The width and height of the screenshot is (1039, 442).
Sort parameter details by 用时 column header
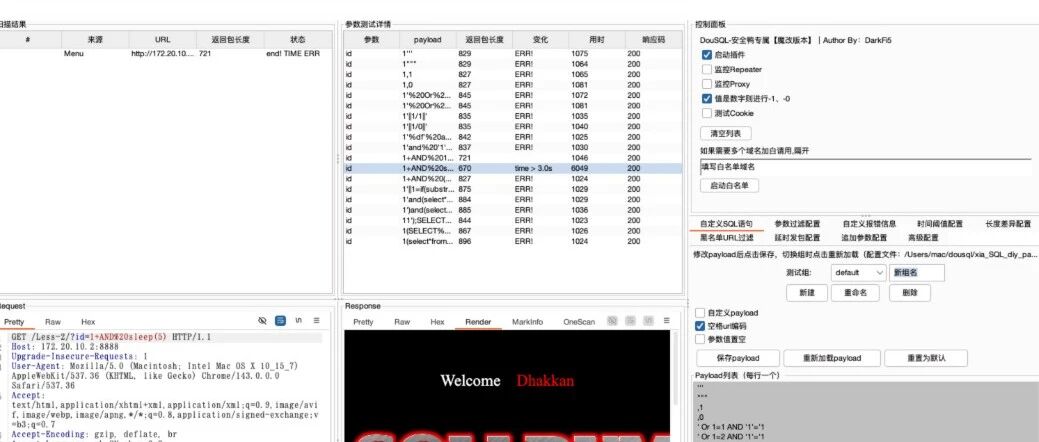click(596, 40)
